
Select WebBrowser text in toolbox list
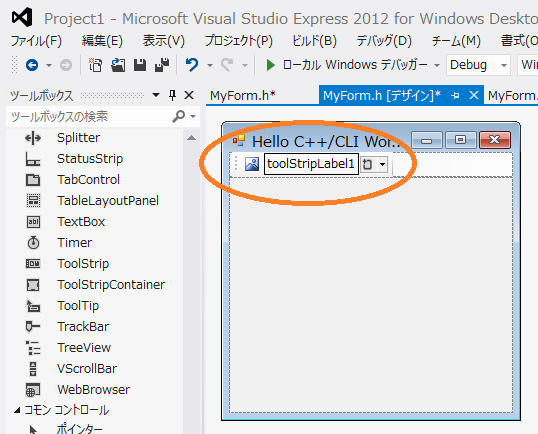pyautogui.click(x=94, y=390)
